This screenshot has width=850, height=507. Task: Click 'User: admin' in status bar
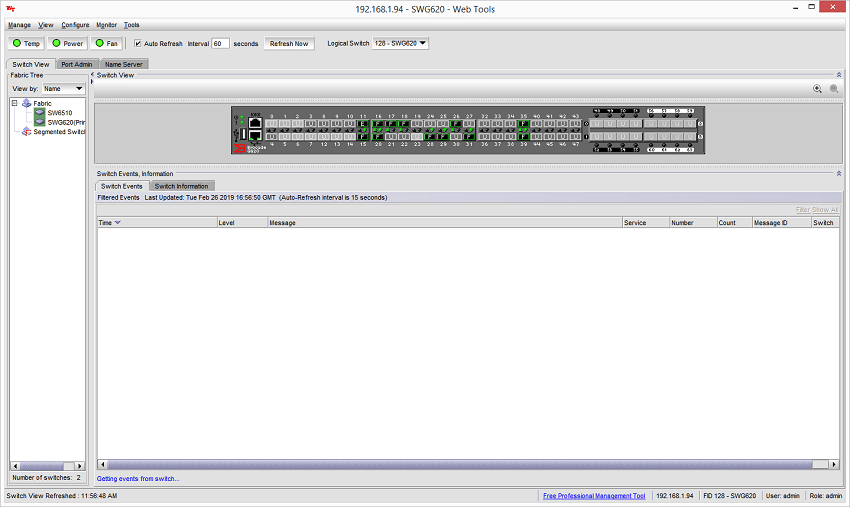783,496
